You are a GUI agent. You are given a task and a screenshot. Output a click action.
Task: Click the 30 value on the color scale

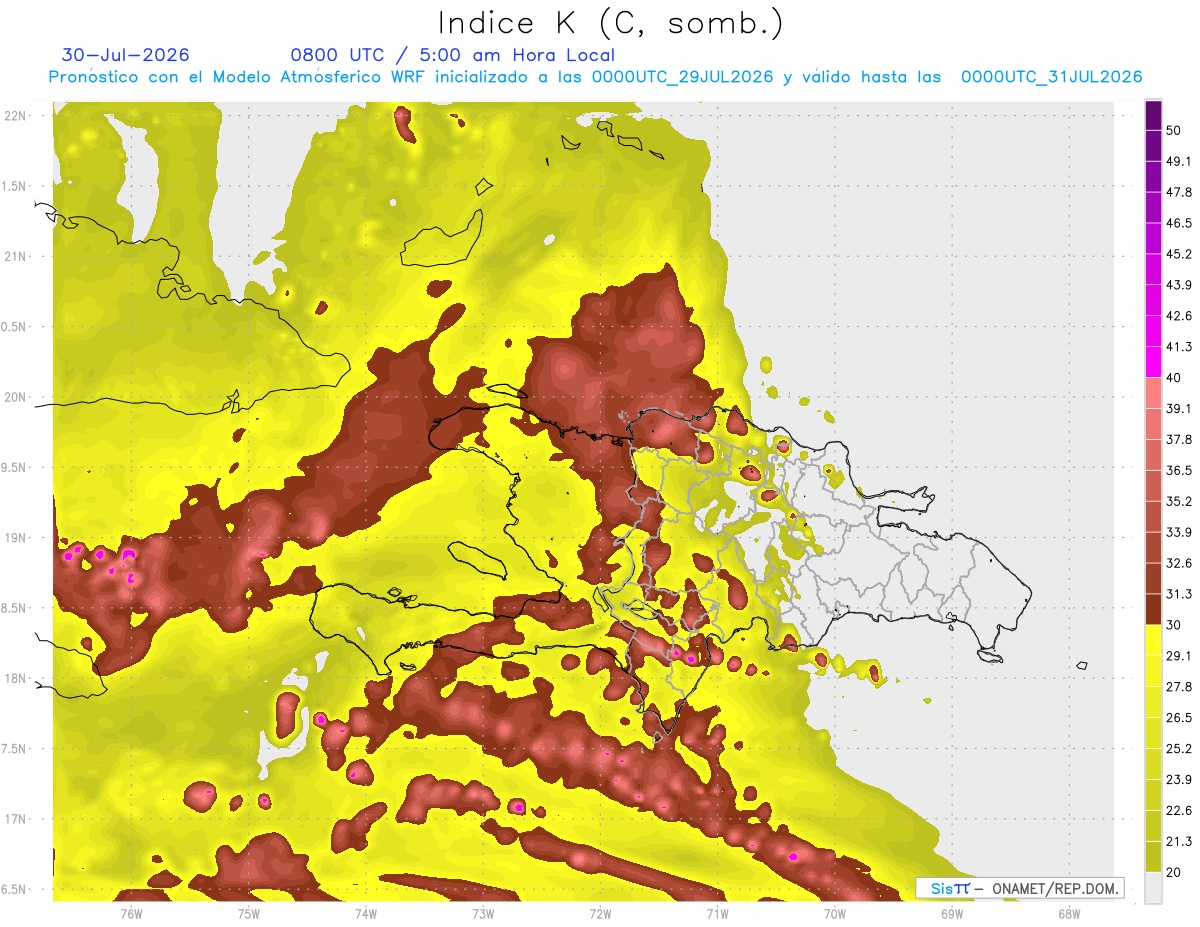click(1174, 624)
